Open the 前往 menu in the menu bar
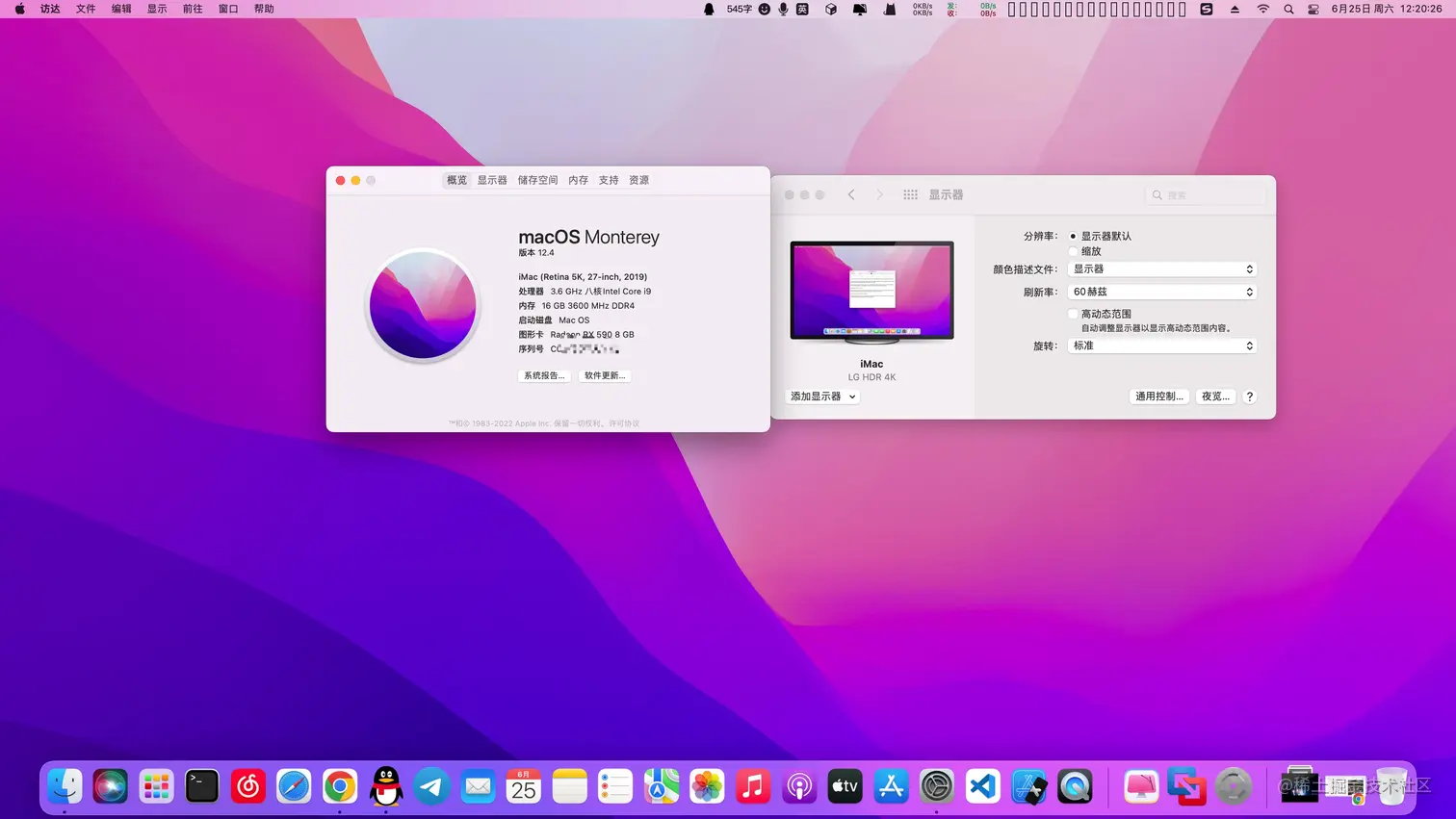Image resolution: width=1456 pixels, height=819 pixels. (192, 9)
